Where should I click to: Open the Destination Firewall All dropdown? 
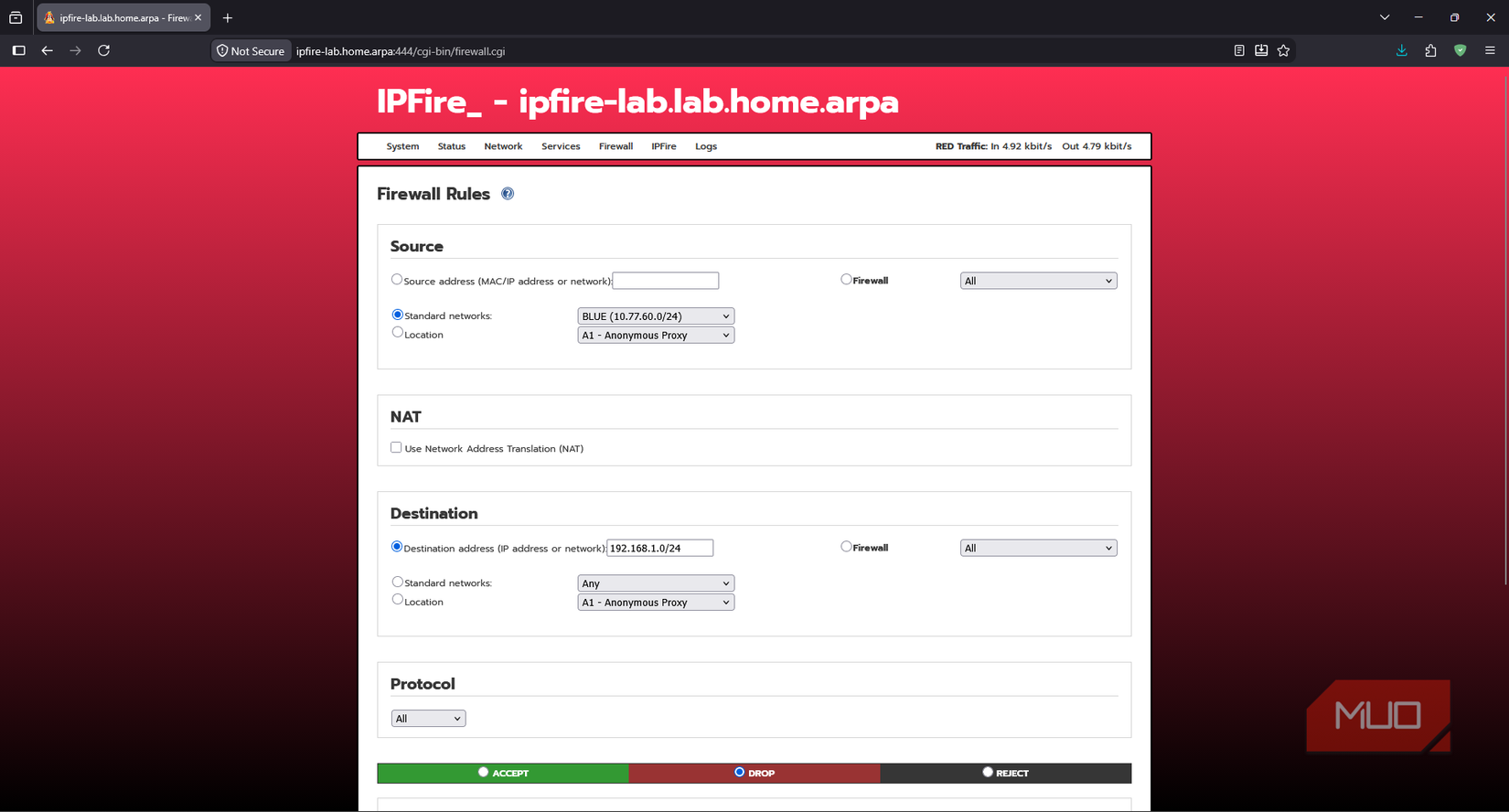coord(1038,549)
